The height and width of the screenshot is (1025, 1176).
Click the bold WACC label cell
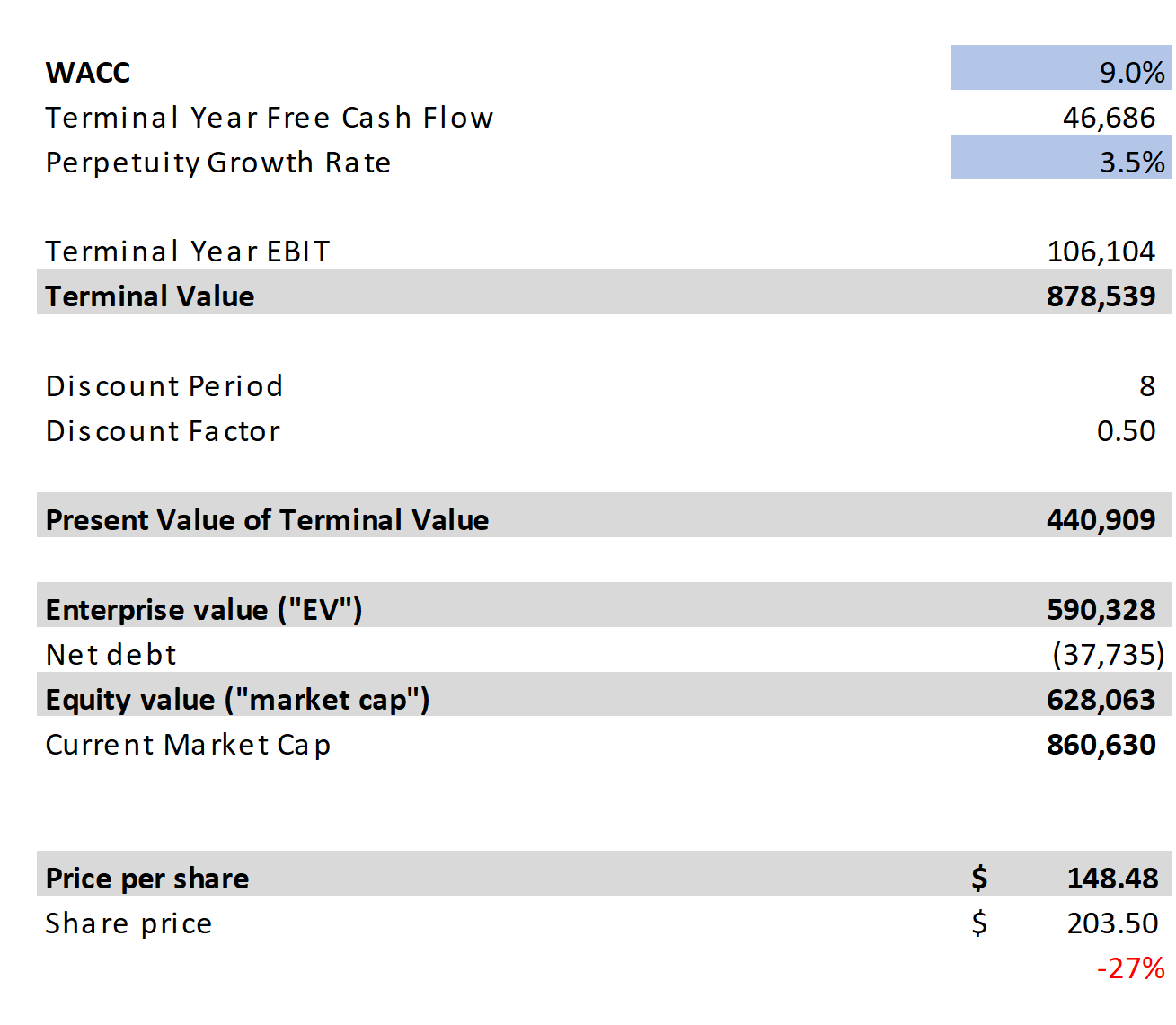coord(88,72)
